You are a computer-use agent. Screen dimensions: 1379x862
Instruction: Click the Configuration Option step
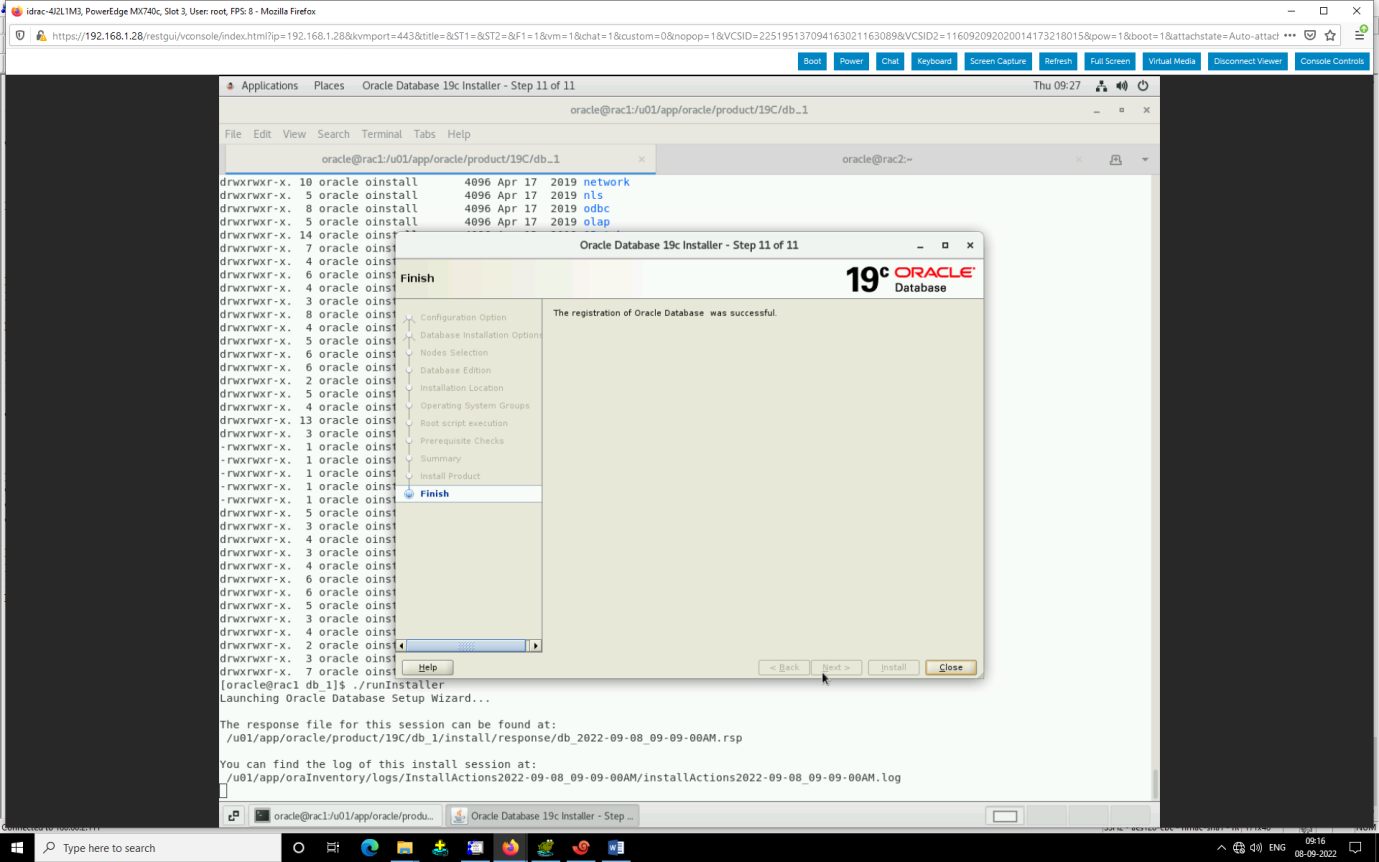(x=463, y=318)
